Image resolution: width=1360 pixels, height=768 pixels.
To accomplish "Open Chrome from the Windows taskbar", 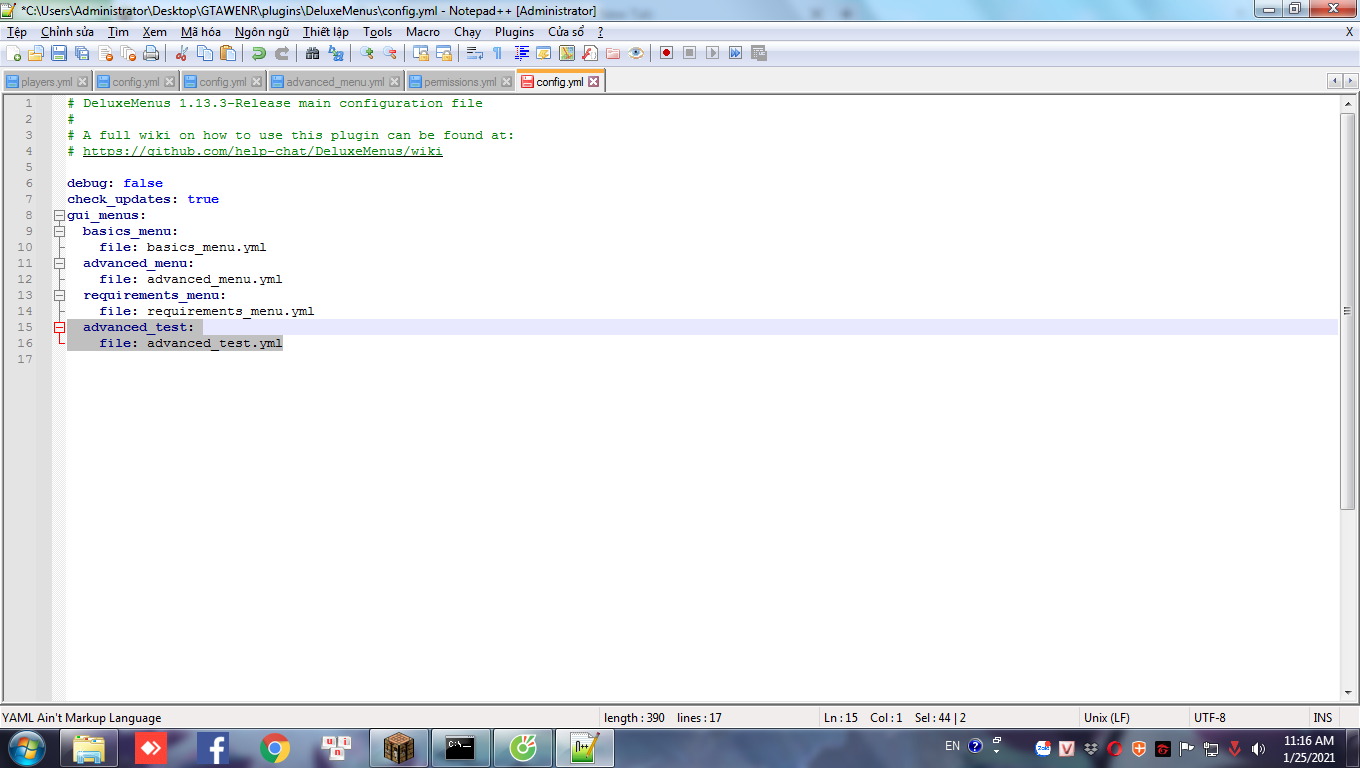I will (275, 747).
